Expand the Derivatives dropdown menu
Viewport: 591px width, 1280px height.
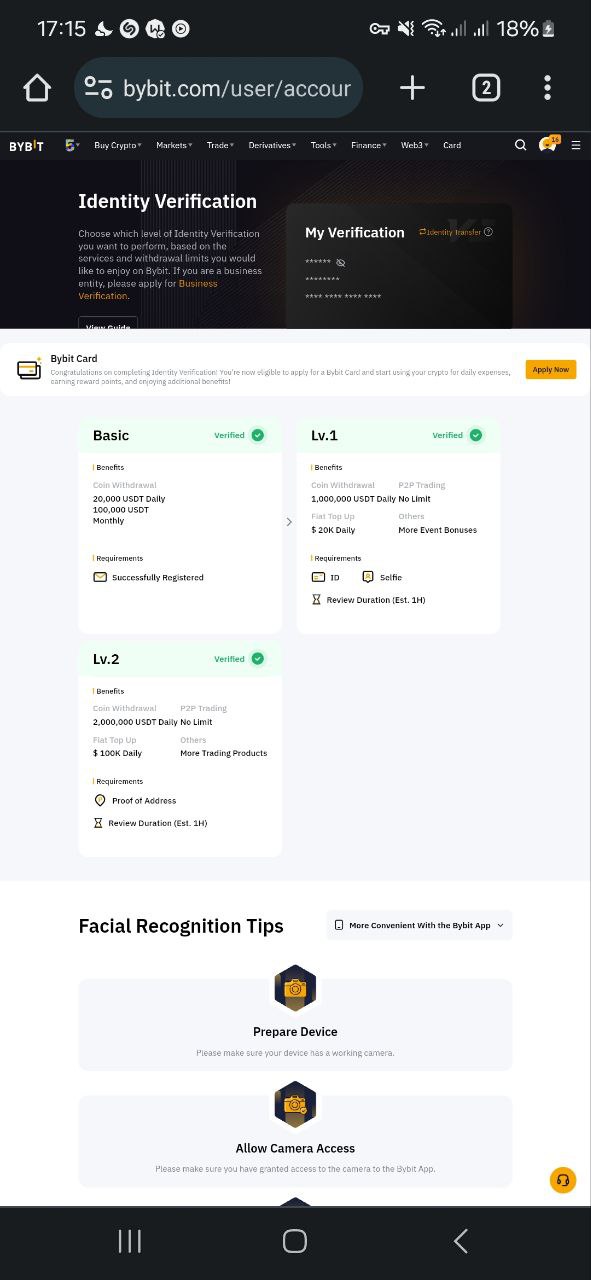[272, 145]
